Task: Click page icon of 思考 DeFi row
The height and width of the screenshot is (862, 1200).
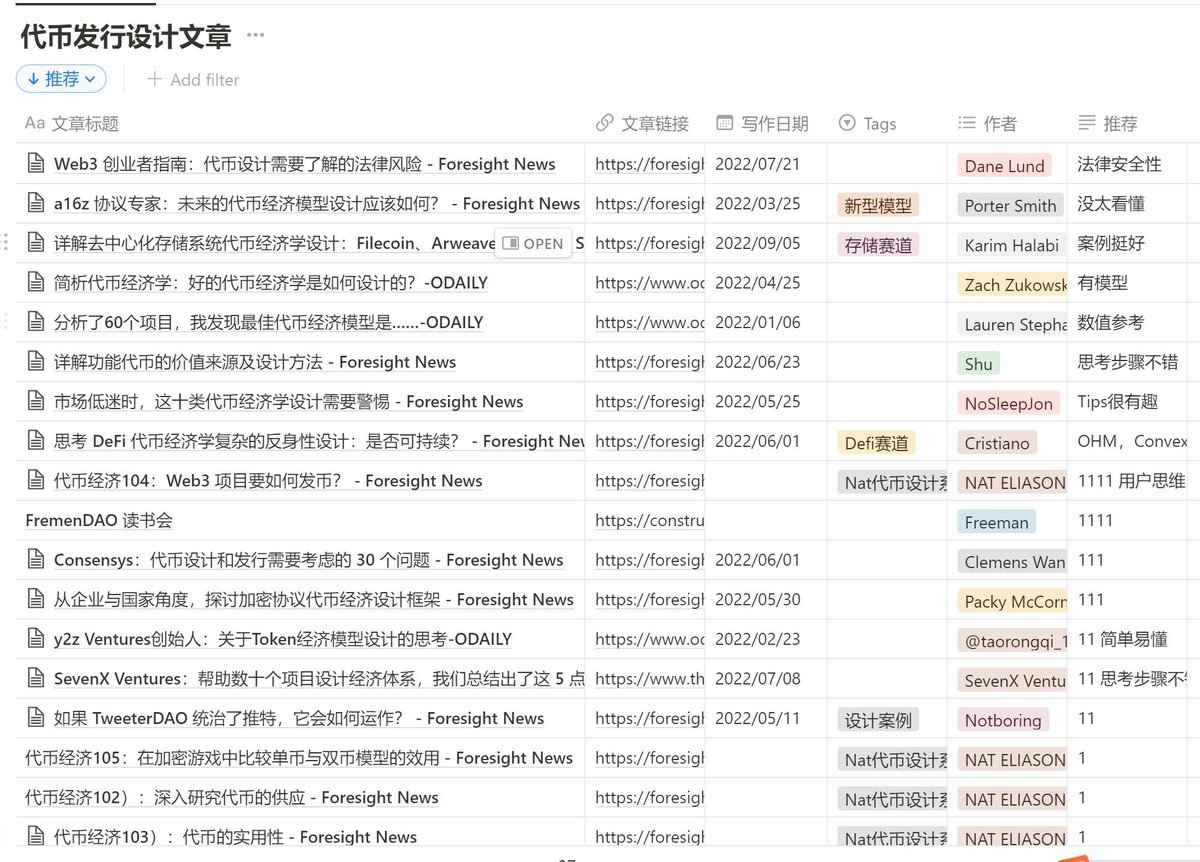Action: [36, 441]
